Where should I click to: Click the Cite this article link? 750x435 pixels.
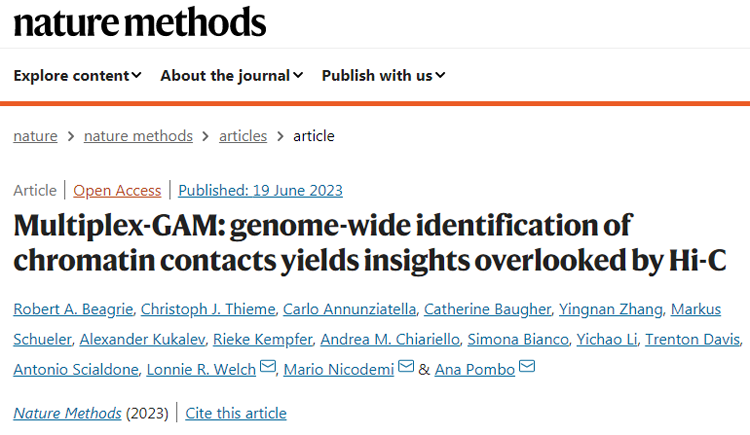[236, 413]
